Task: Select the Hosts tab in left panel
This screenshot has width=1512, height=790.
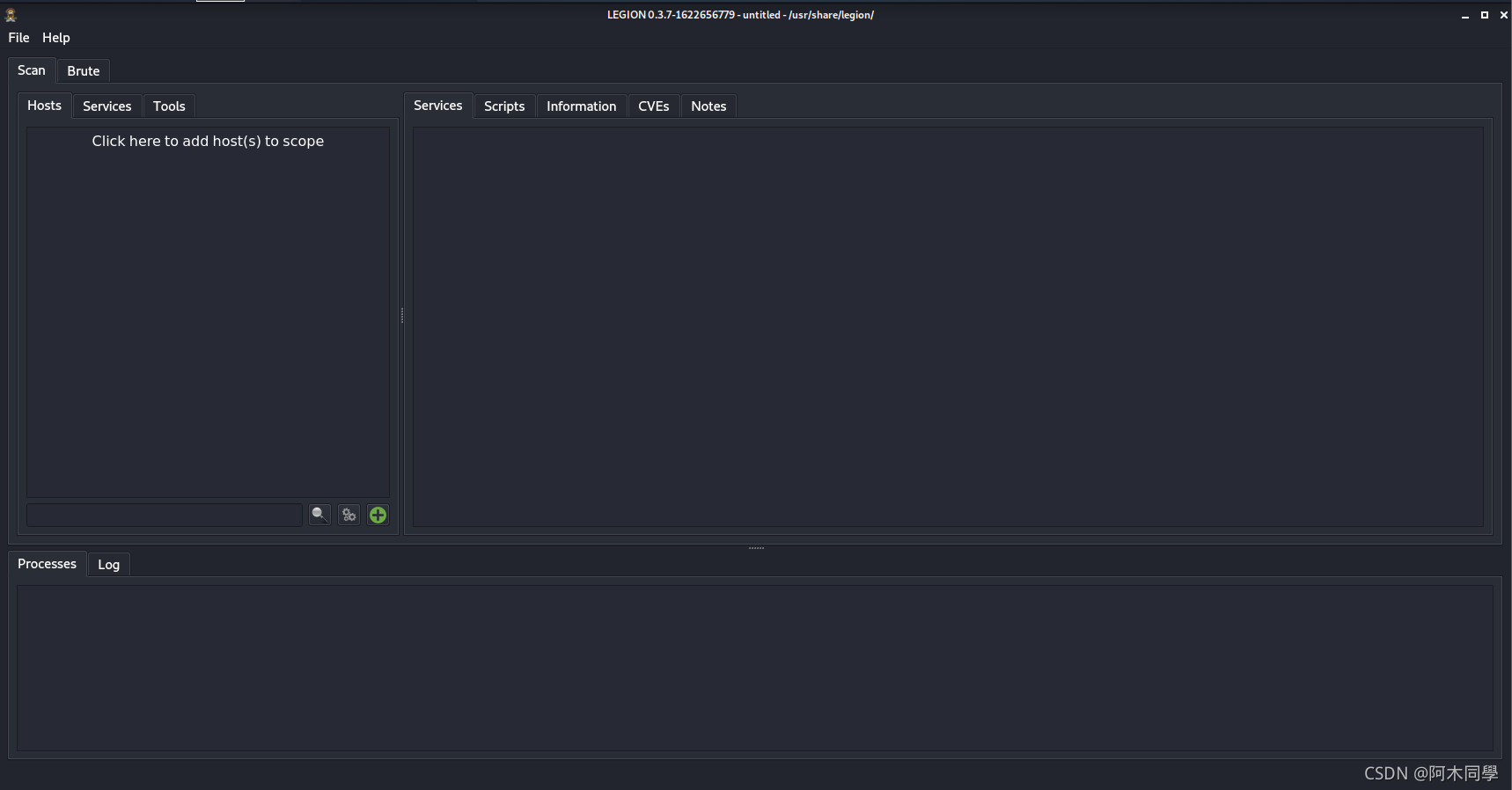Action: pos(45,106)
